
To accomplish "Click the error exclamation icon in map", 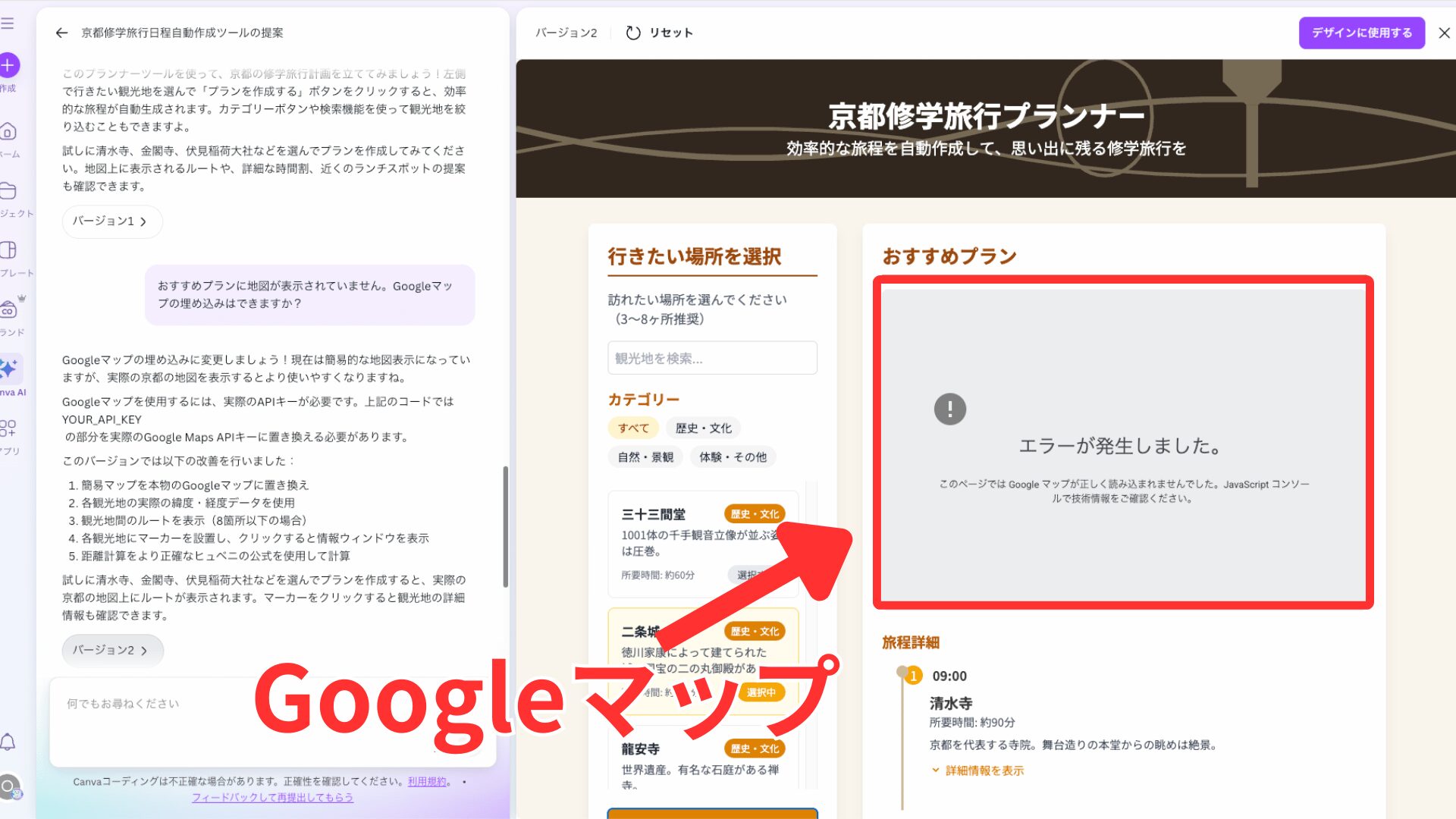I will pyautogui.click(x=949, y=409).
